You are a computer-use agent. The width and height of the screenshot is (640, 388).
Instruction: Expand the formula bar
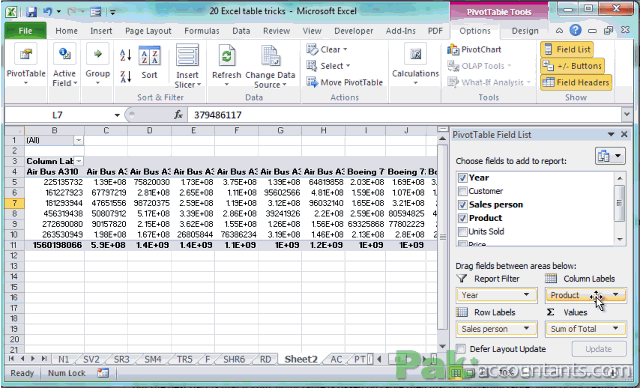627,115
